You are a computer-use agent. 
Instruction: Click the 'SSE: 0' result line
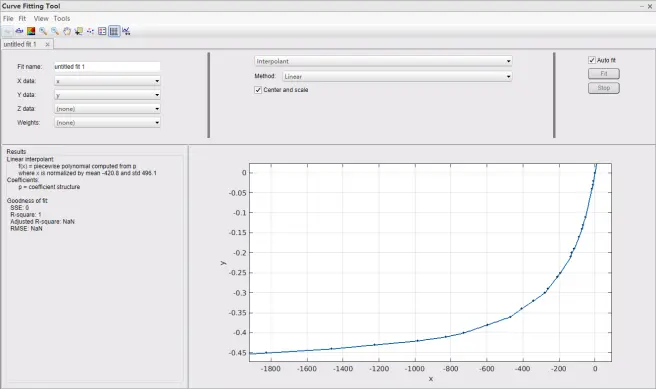point(20,207)
